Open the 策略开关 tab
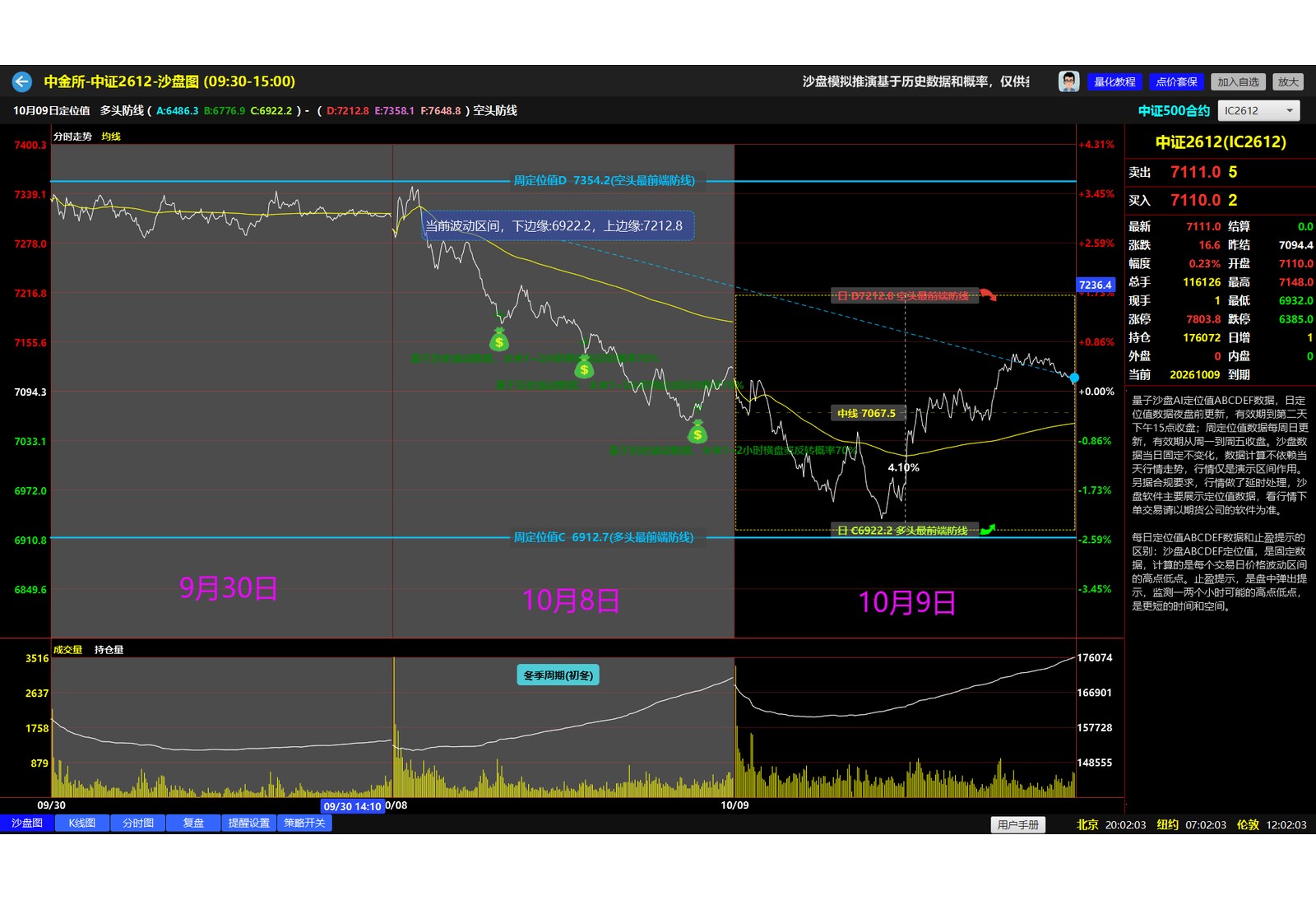1316x900 pixels. pos(305,823)
